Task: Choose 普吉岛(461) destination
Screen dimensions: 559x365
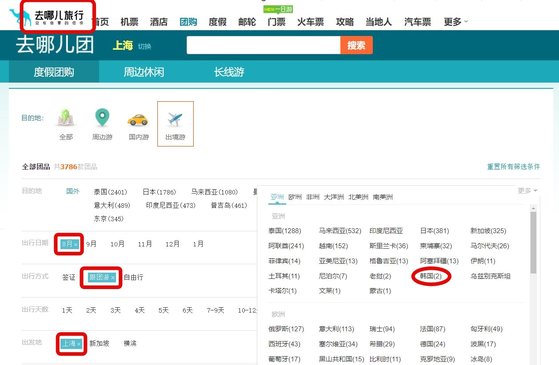Action: tap(229, 205)
